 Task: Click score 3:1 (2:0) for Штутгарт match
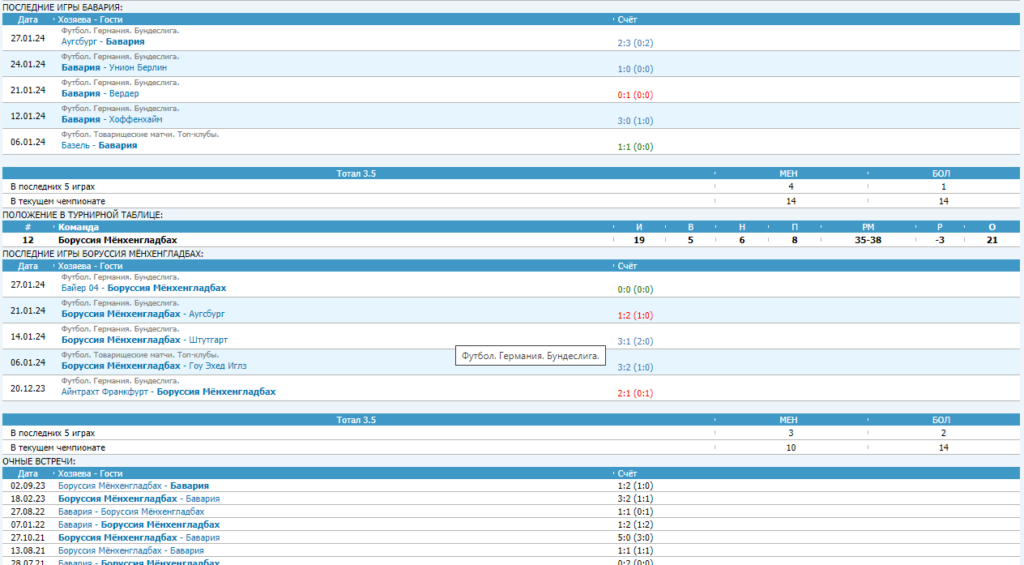point(635,342)
